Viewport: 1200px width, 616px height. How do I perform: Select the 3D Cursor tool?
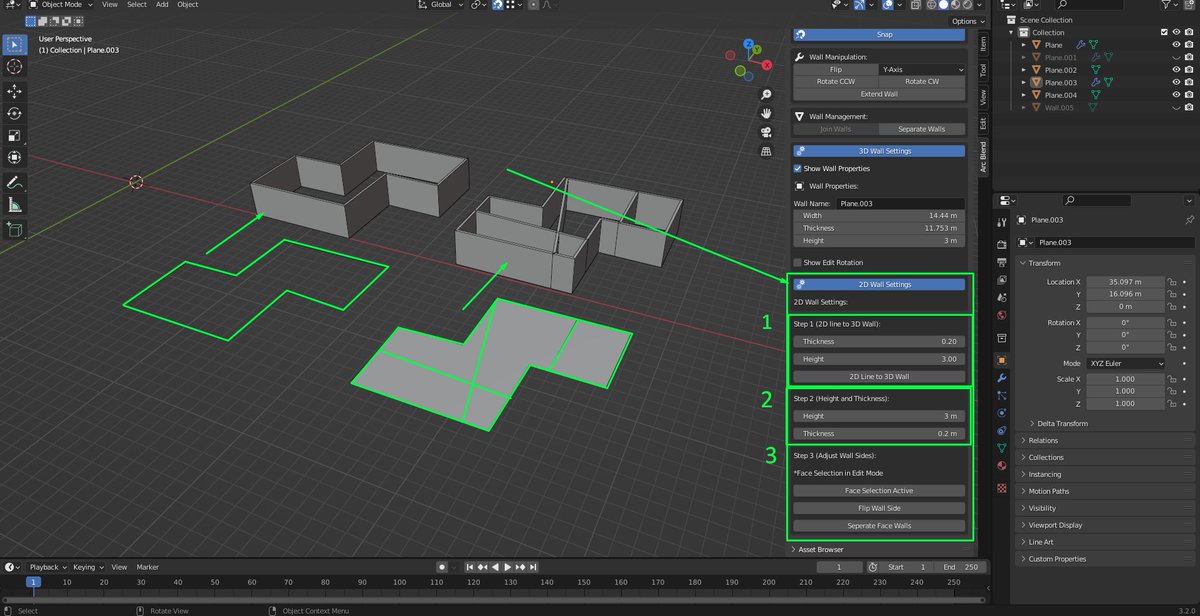[15, 67]
